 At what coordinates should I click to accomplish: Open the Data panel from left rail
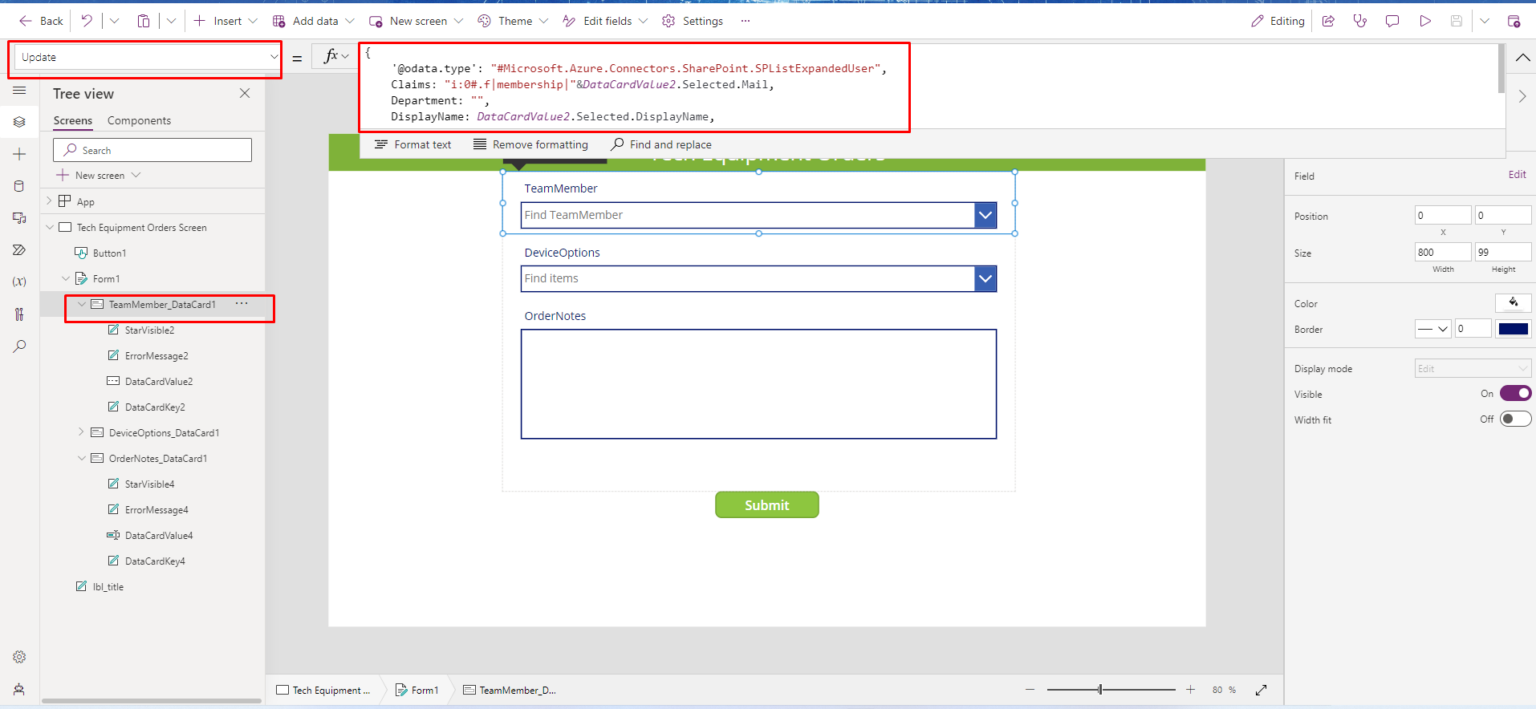tap(18, 186)
